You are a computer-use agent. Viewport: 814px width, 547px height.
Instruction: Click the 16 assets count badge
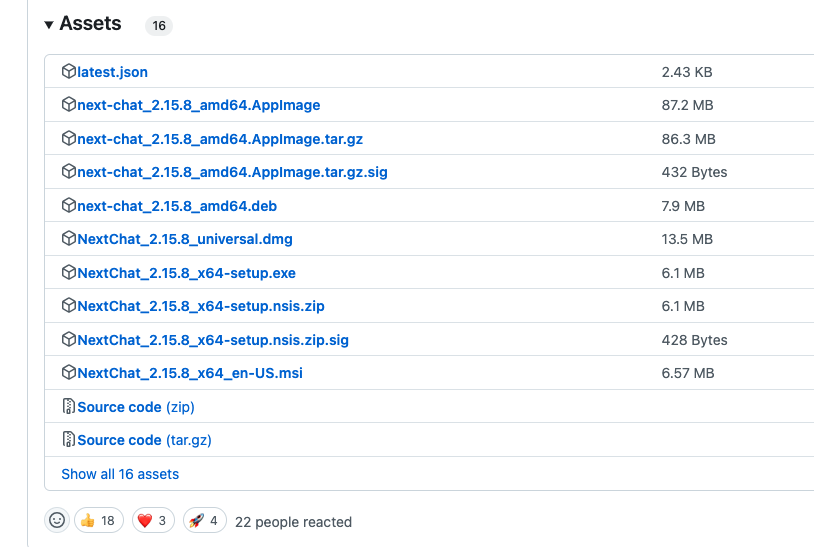click(x=159, y=25)
